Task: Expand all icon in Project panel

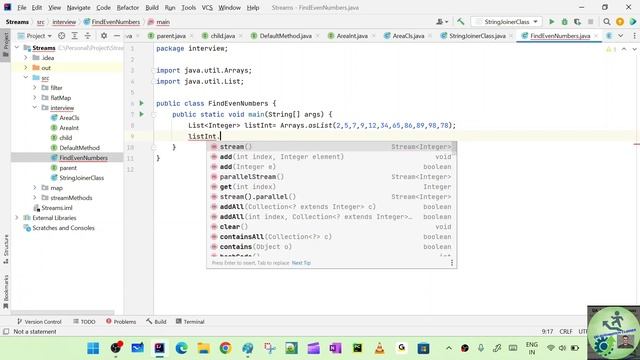Action: pyautogui.click(x=74, y=36)
